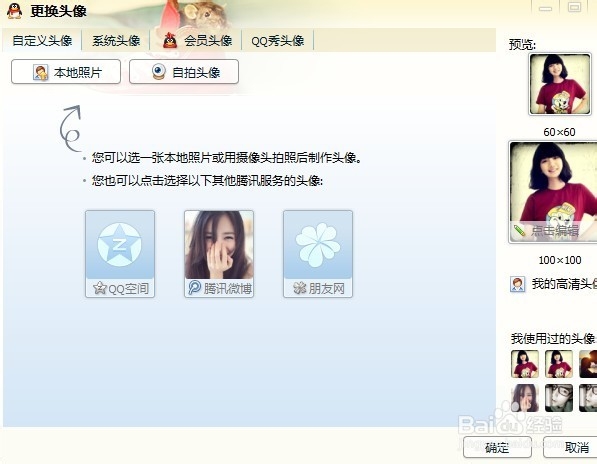
Task: Minimize the 更换头像 window
Action: click(x=545, y=8)
